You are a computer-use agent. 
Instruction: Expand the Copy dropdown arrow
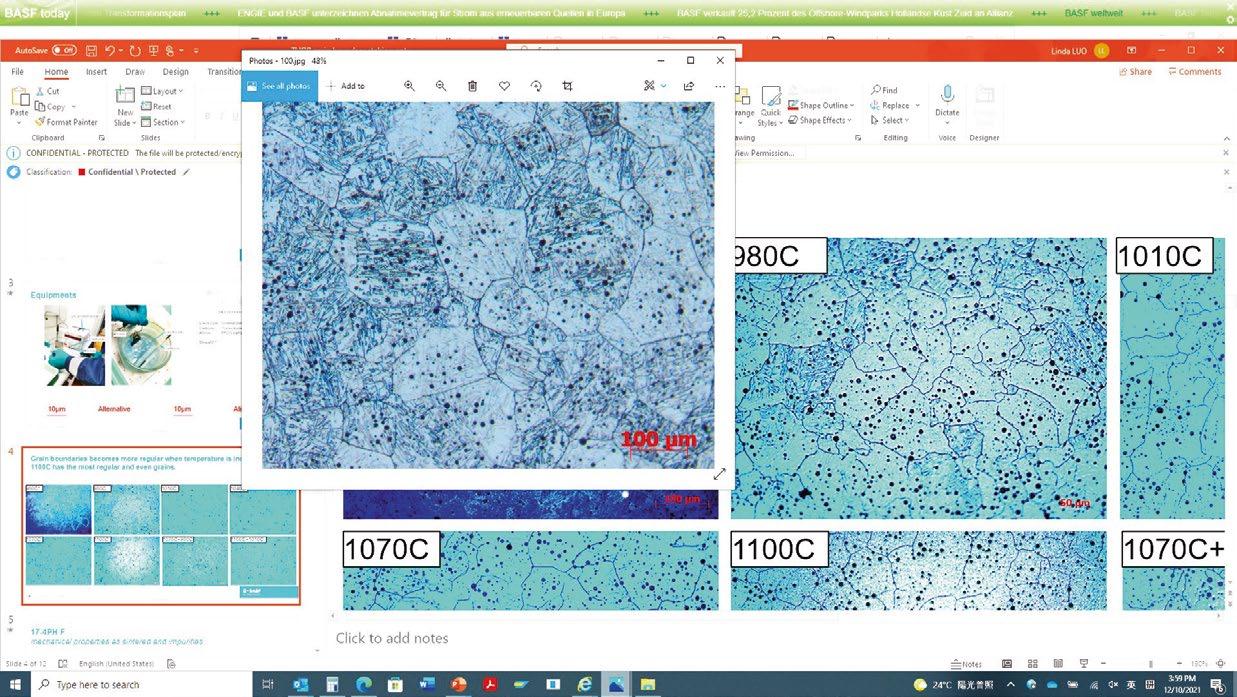click(72, 107)
